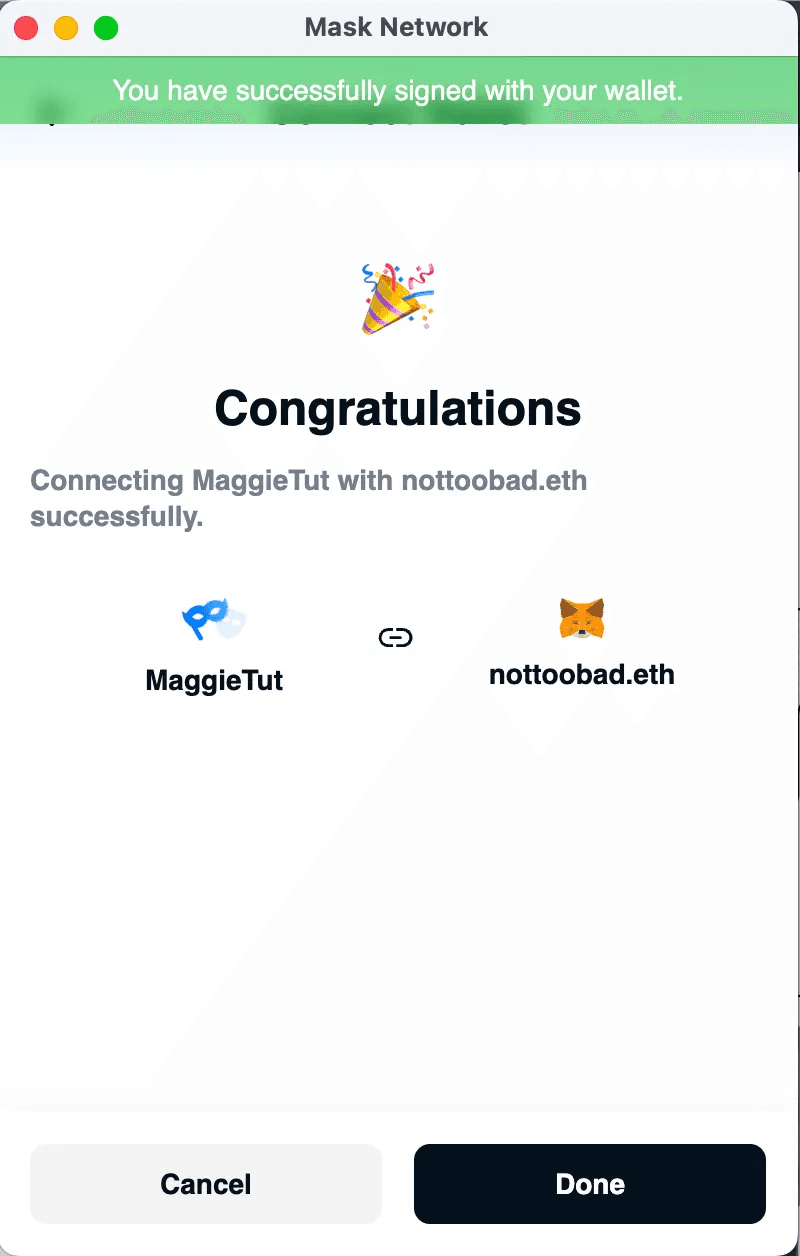The width and height of the screenshot is (800, 1256).
Task: Close the Mask Network window with red button
Action: pos(26,28)
